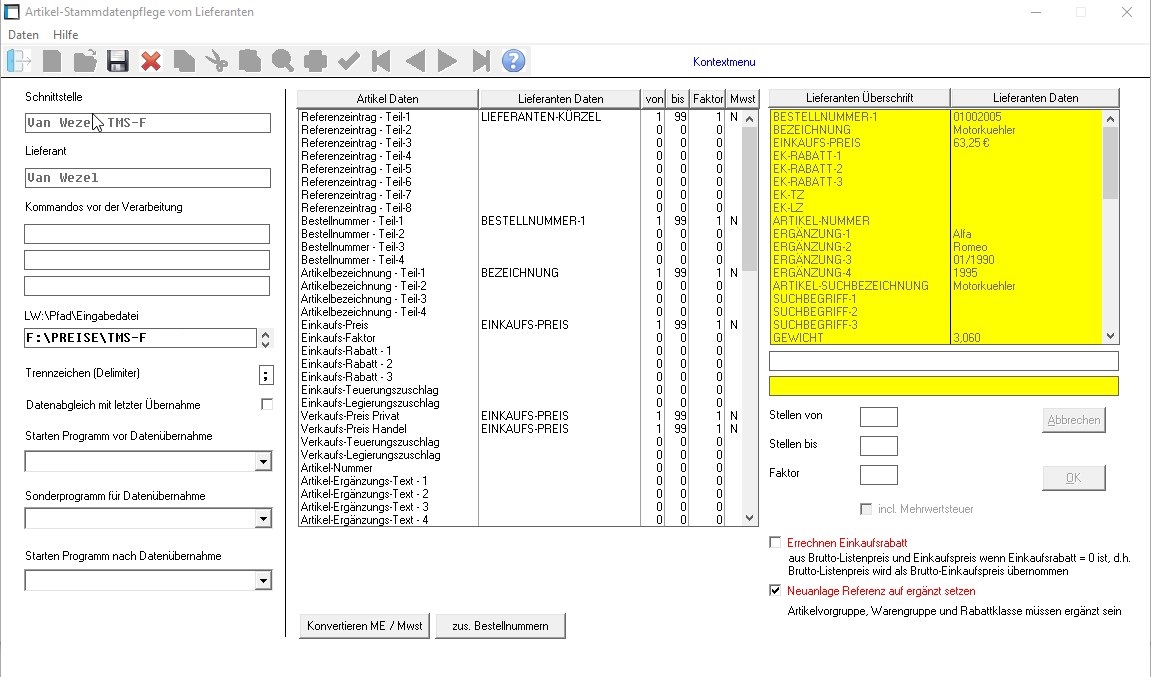The height and width of the screenshot is (677, 1151).
Task: Select ARTIKEL-SUCHBEZEICHNUNG in supplier list
Action: point(937,286)
